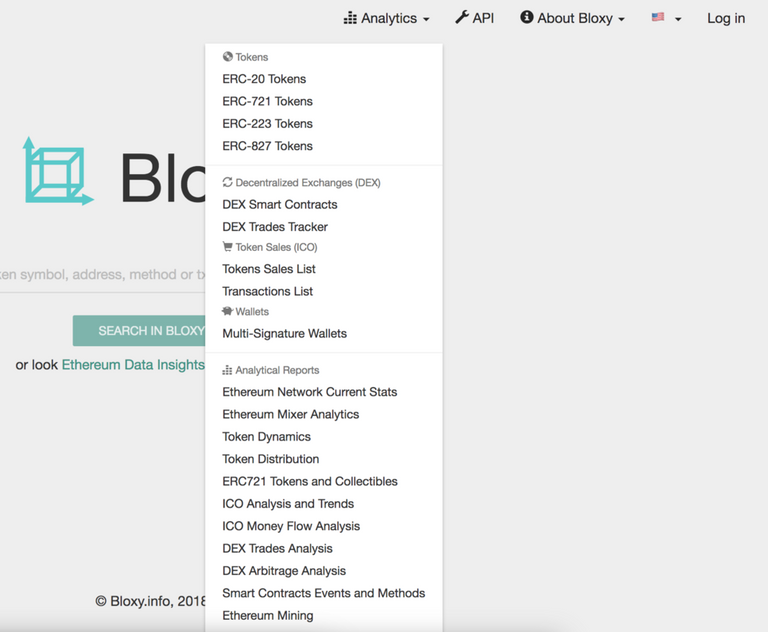Image resolution: width=768 pixels, height=632 pixels.
Task: Select Ethereum Network Current Stats
Action: click(309, 392)
